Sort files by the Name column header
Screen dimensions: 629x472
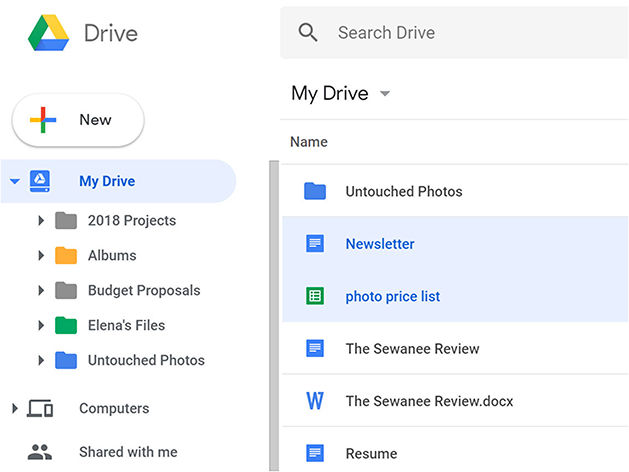(x=309, y=142)
